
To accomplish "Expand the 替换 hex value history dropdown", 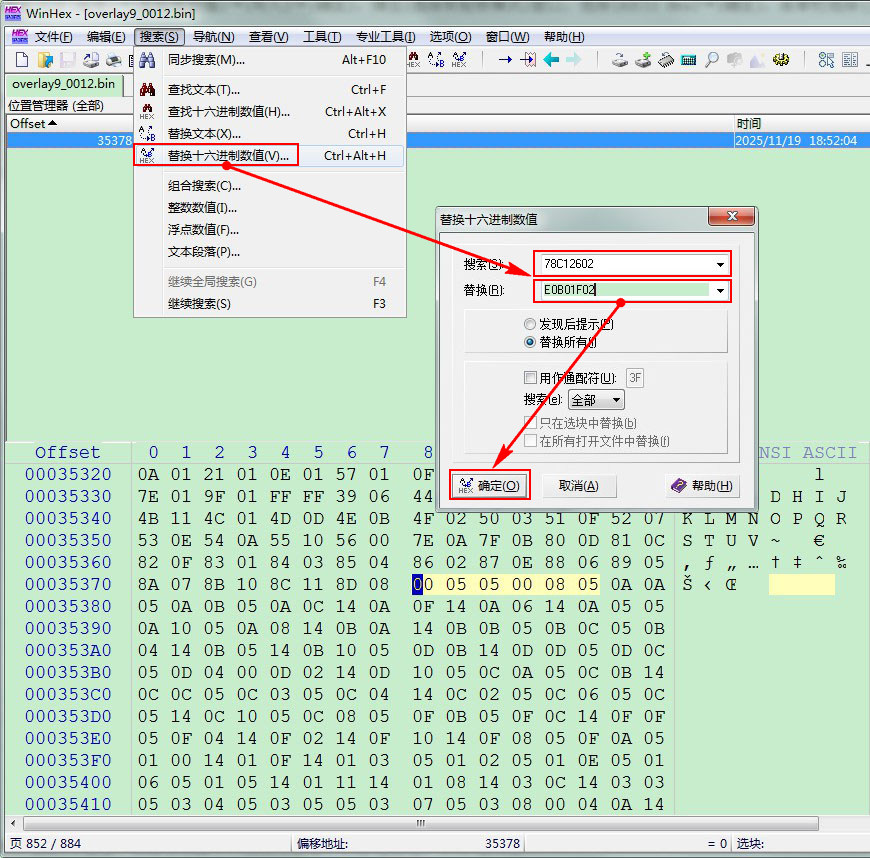I will click(x=720, y=291).
